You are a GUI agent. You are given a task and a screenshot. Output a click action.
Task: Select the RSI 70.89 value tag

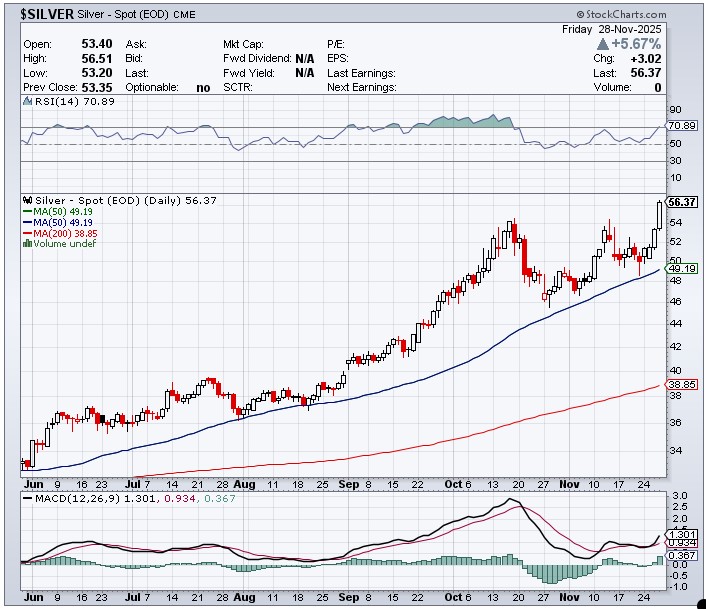coord(681,126)
